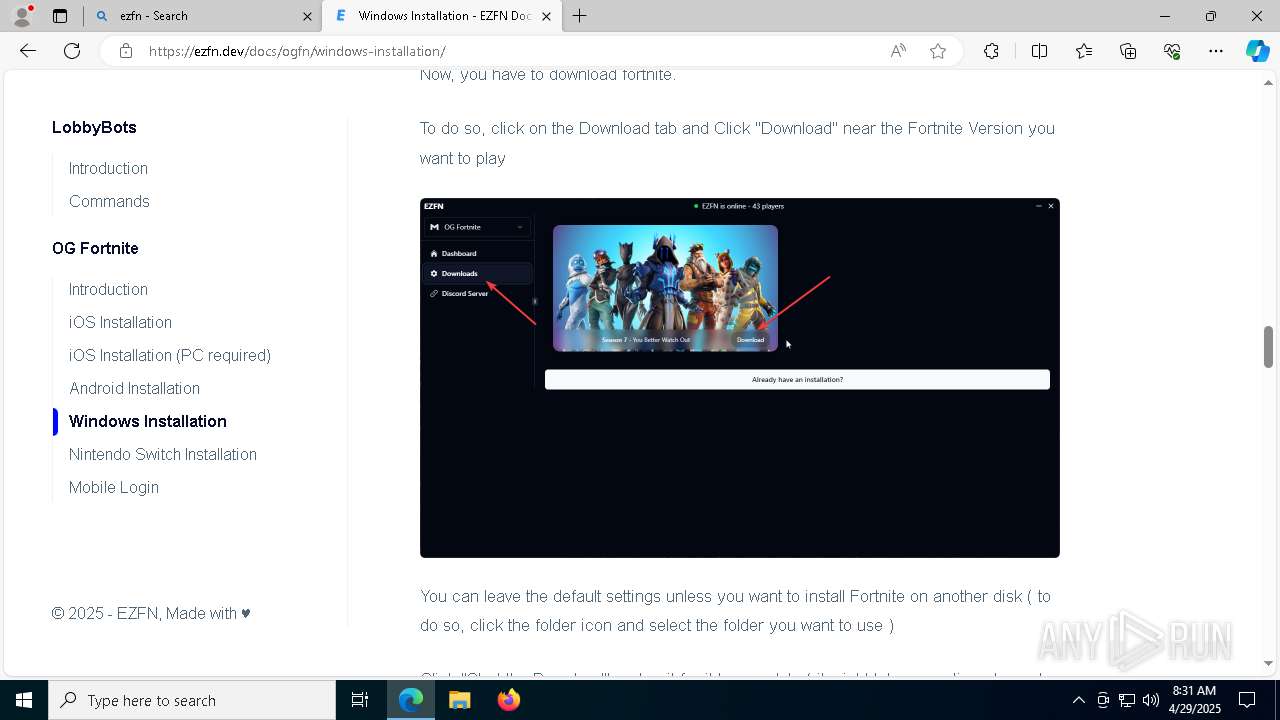Open LobbyBots Introduction page
The height and width of the screenshot is (720, 1280).
(x=108, y=168)
